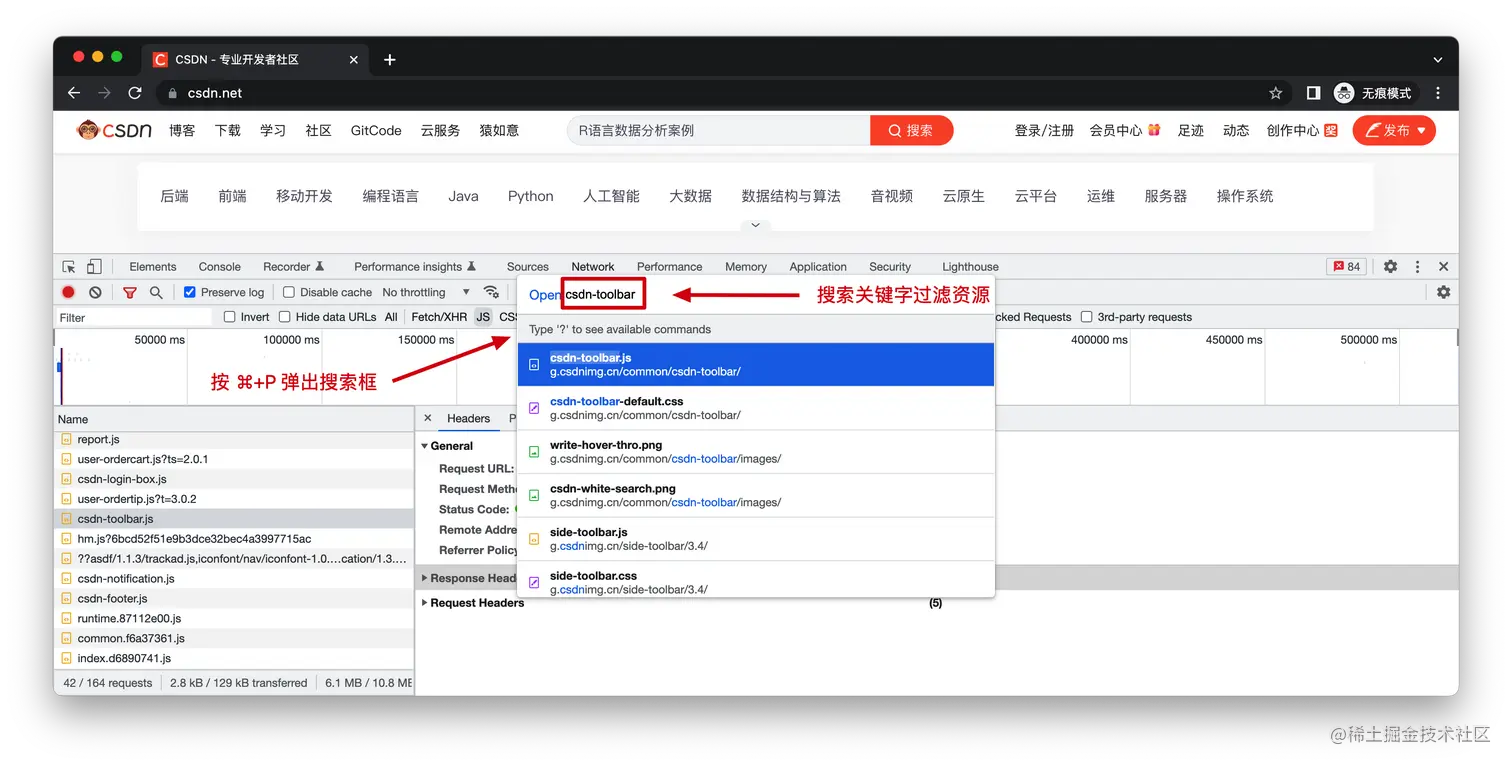Image resolution: width=1512 pixels, height=766 pixels.
Task: Click the CSDN search box
Action: coord(718,130)
